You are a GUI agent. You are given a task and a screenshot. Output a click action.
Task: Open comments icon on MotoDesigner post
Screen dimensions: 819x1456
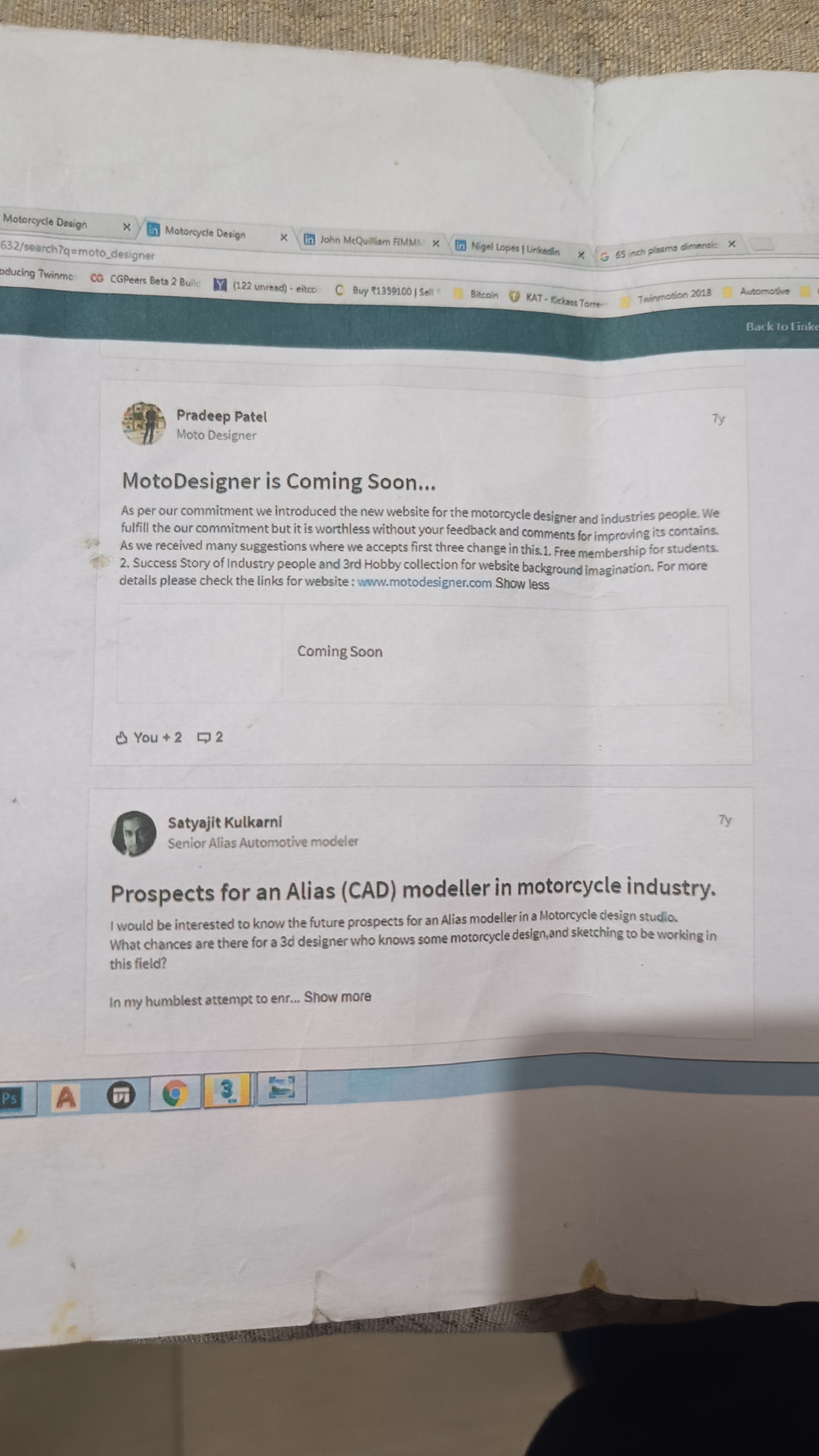(203, 737)
